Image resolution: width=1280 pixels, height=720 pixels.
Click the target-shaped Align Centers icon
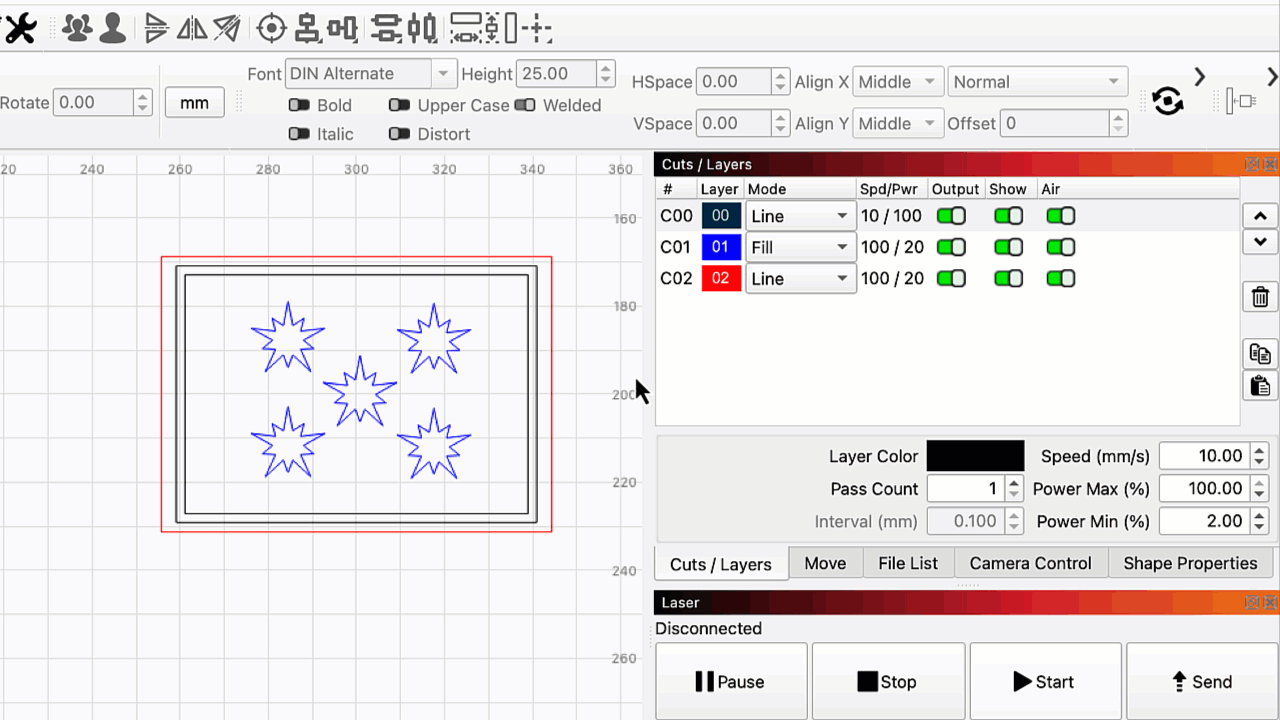pyautogui.click(x=271, y=29)
